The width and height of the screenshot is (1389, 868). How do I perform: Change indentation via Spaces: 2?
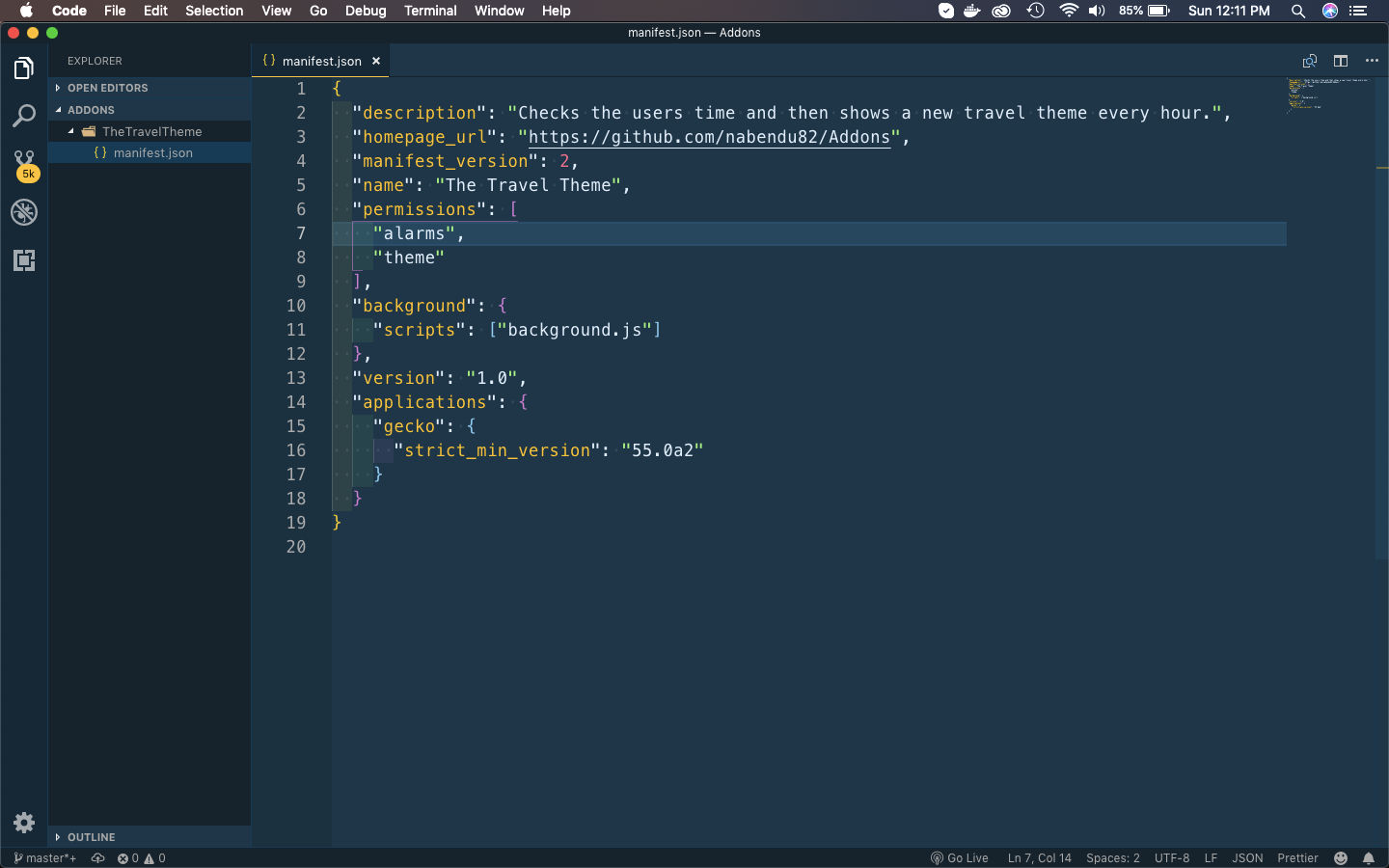[x=1113, y=858]
